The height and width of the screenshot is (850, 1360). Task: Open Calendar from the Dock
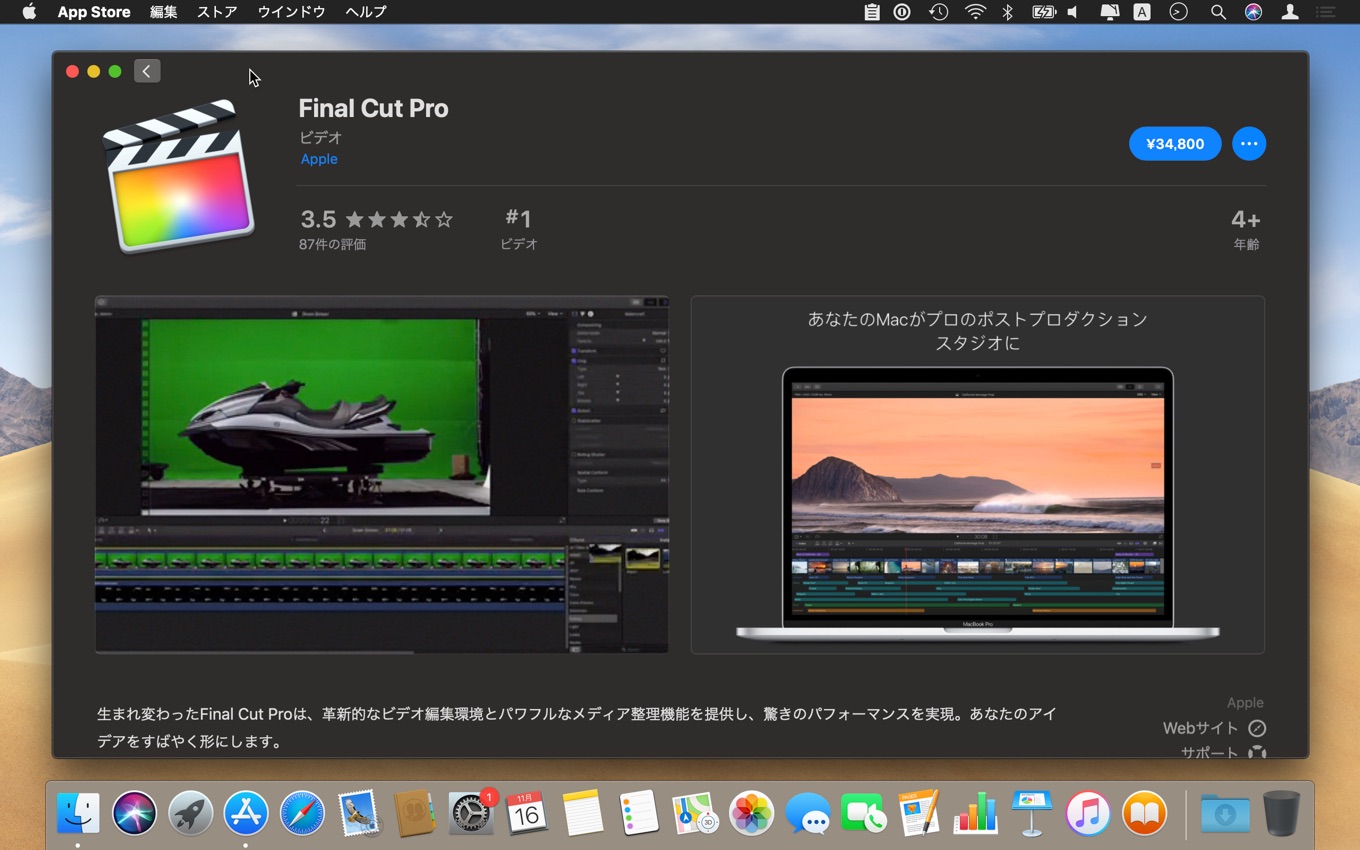click(x=526, y=813)
